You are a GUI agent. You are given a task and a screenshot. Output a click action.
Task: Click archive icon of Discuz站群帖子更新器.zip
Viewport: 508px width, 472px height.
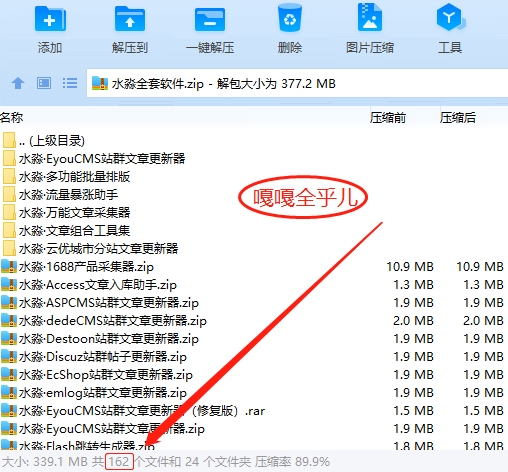coord(9,356)
